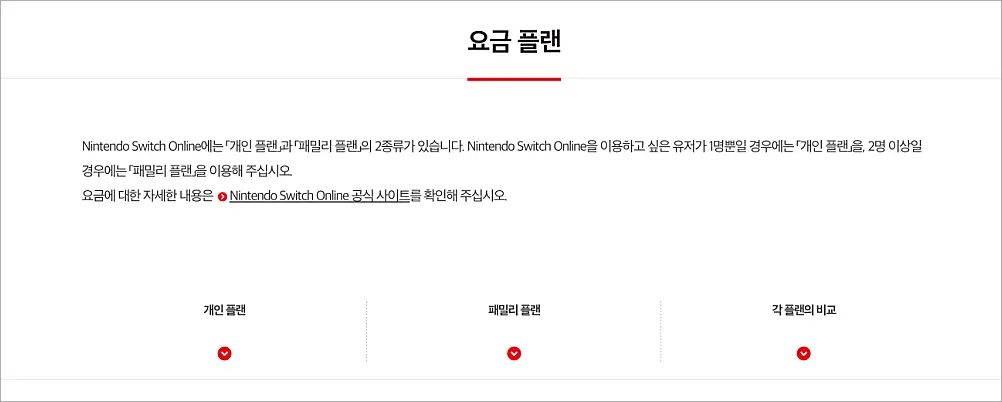Image resolution: width=1002 pixels, height=402 pixels.
Task: Select the 개인 플랜 tab label
Action: pos(225,311)
